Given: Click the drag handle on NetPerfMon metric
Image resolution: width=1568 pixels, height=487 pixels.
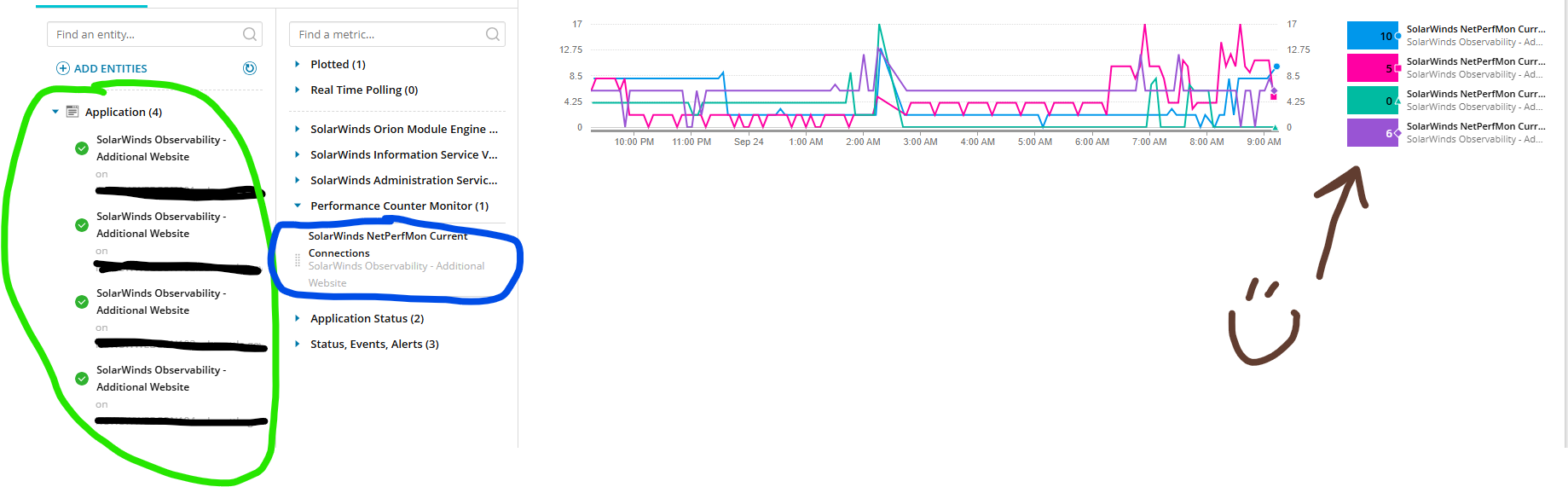Looking at the screenshot, I should point(298,259).
